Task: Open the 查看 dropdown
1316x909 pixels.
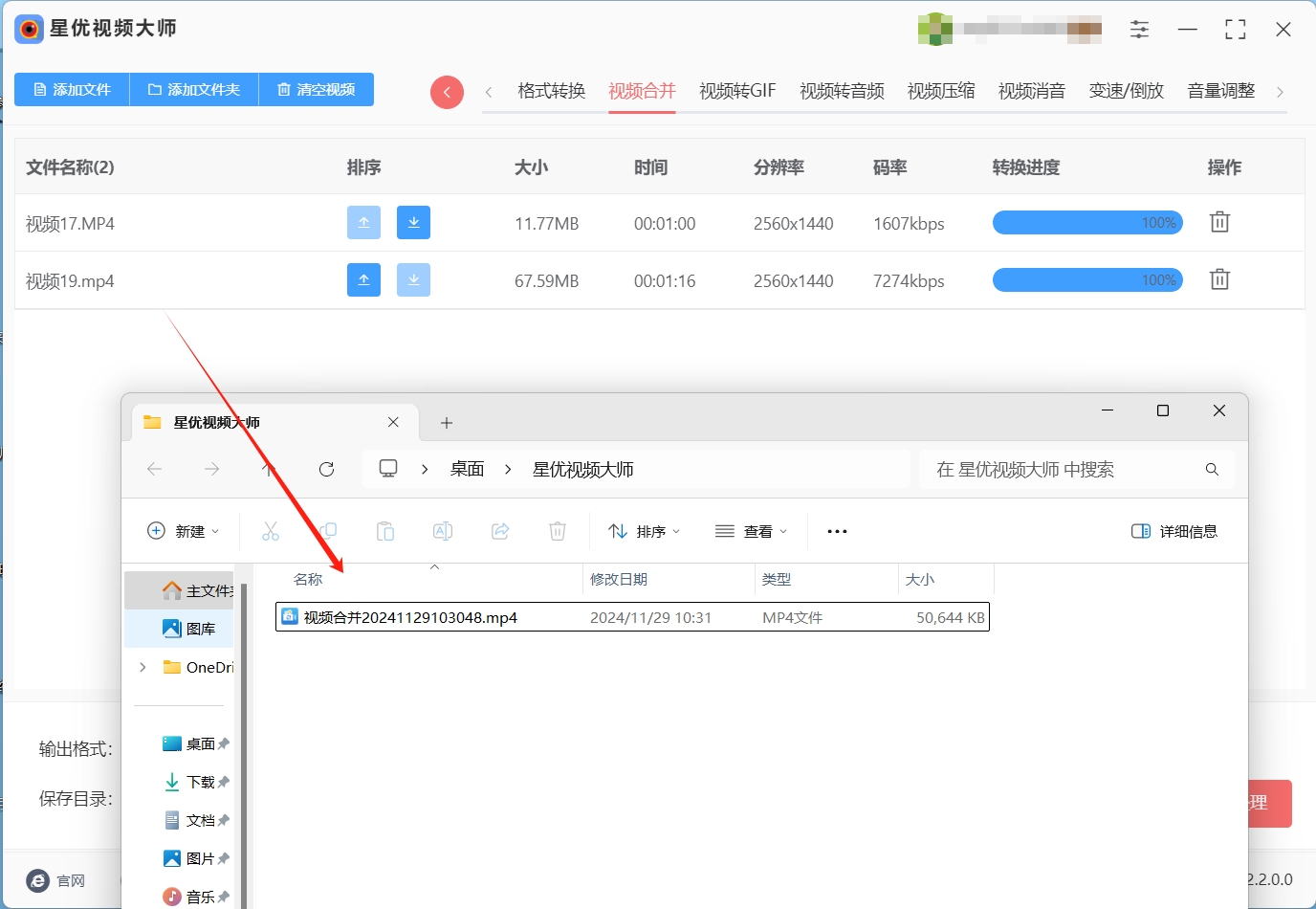Action: 752,531
